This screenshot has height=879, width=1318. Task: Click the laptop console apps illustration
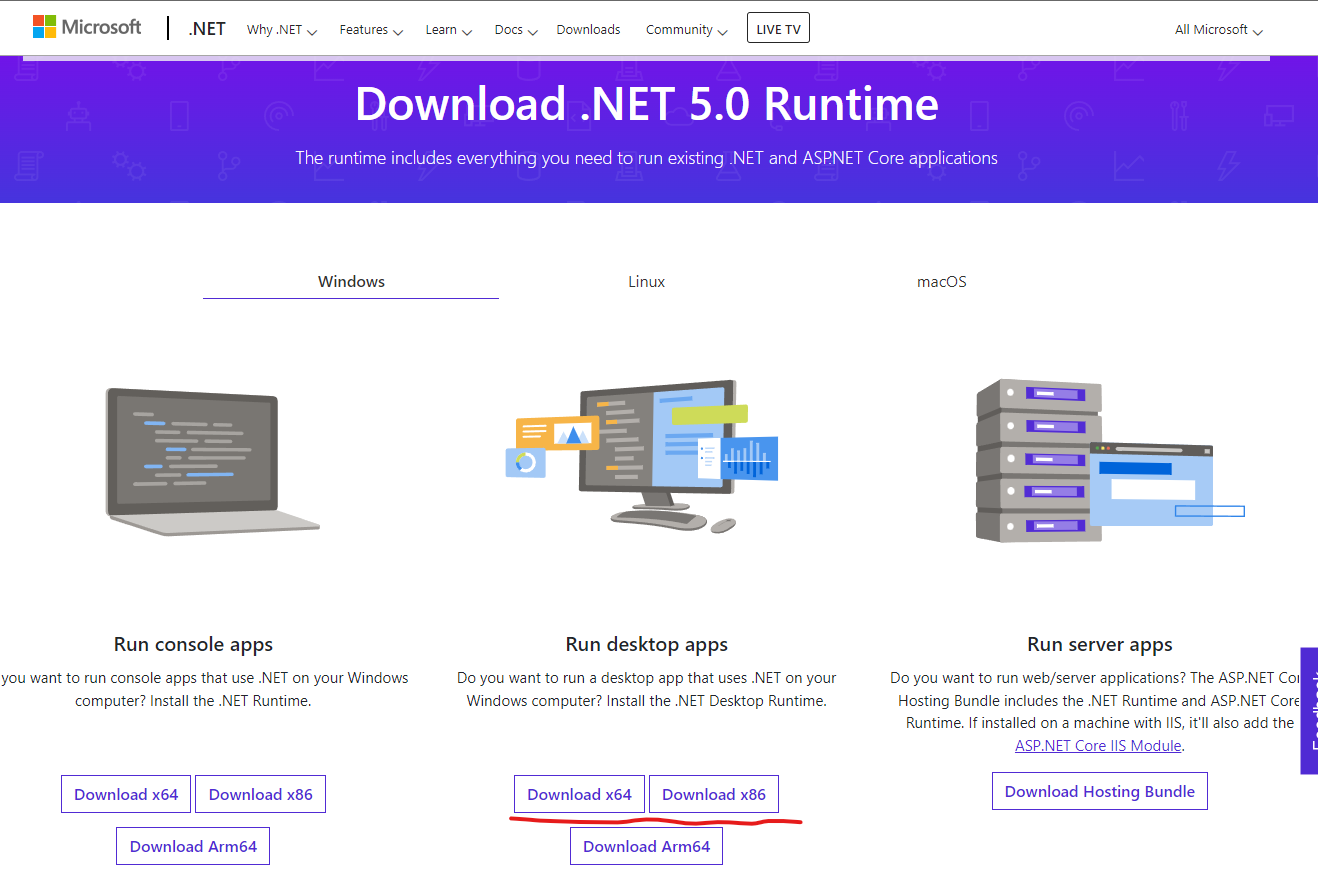(x=212, y=461)
